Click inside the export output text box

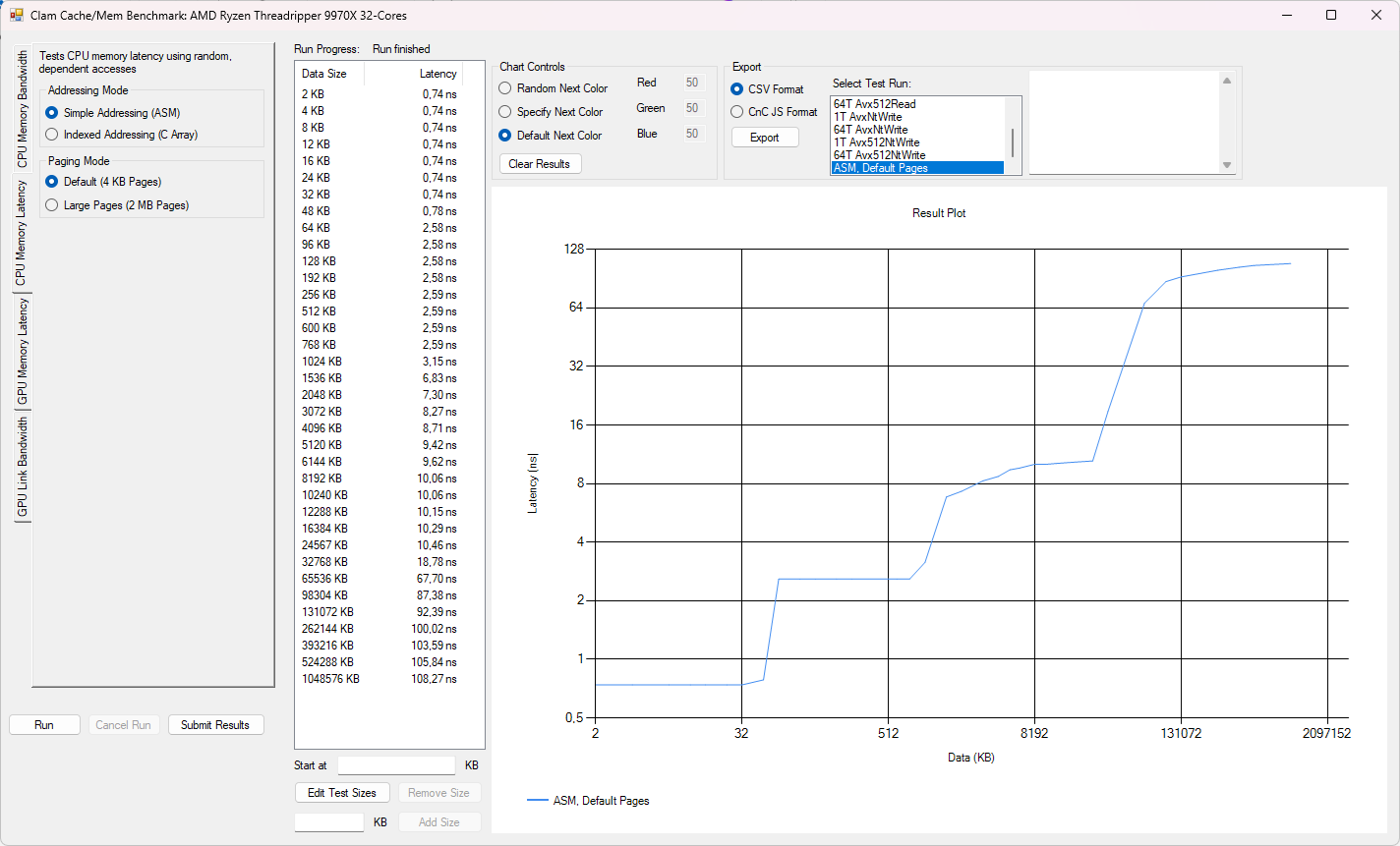[1124, 123]
